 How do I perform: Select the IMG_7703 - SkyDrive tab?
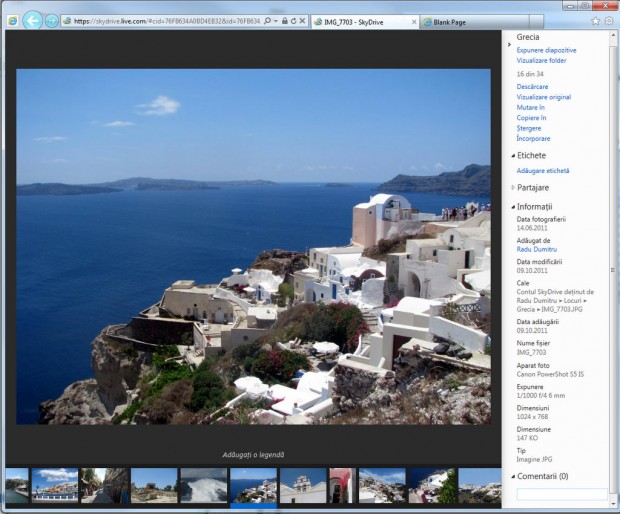click(355, 21)
